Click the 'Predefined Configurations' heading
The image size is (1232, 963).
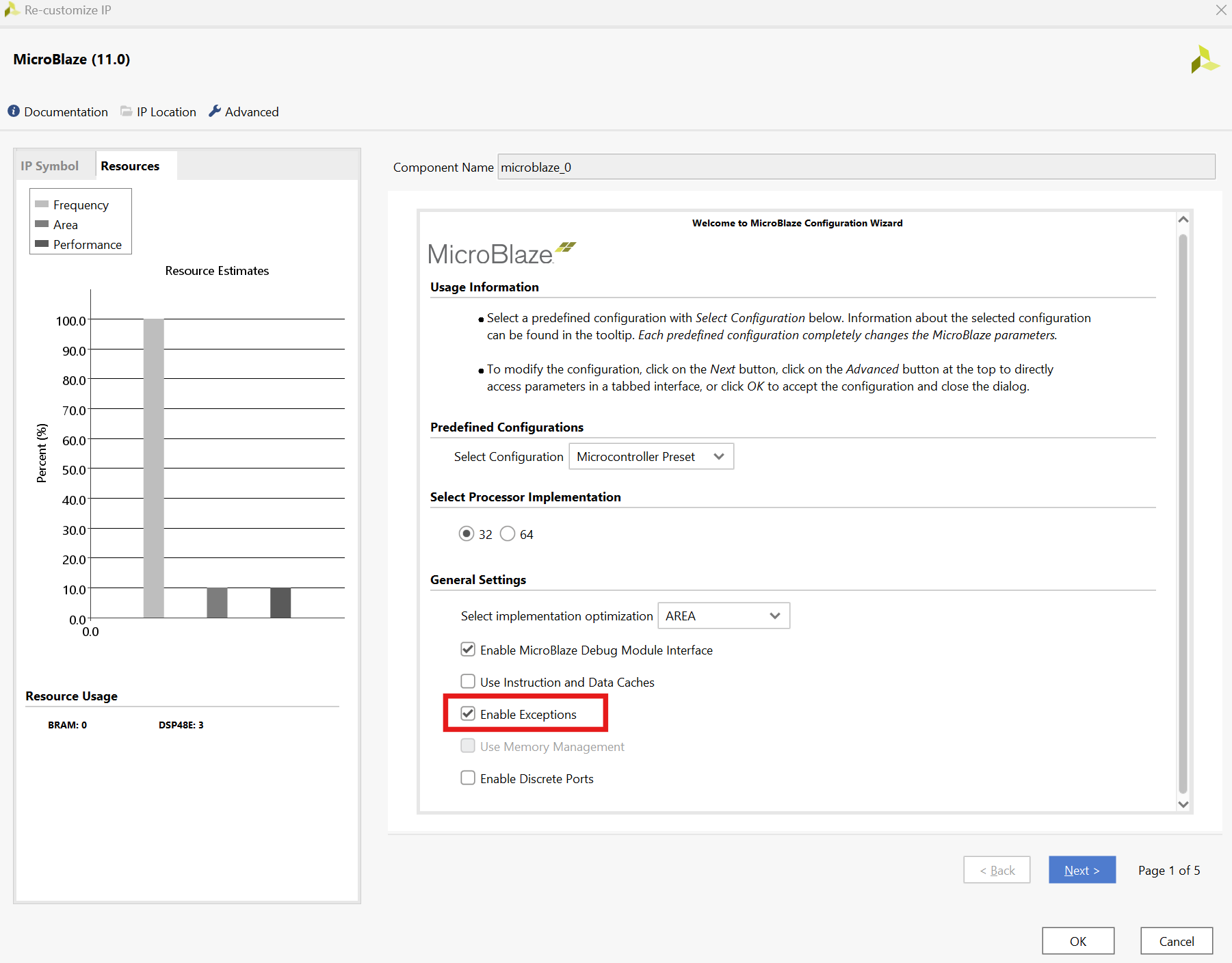pyautogui.click(x=507, y=427)
